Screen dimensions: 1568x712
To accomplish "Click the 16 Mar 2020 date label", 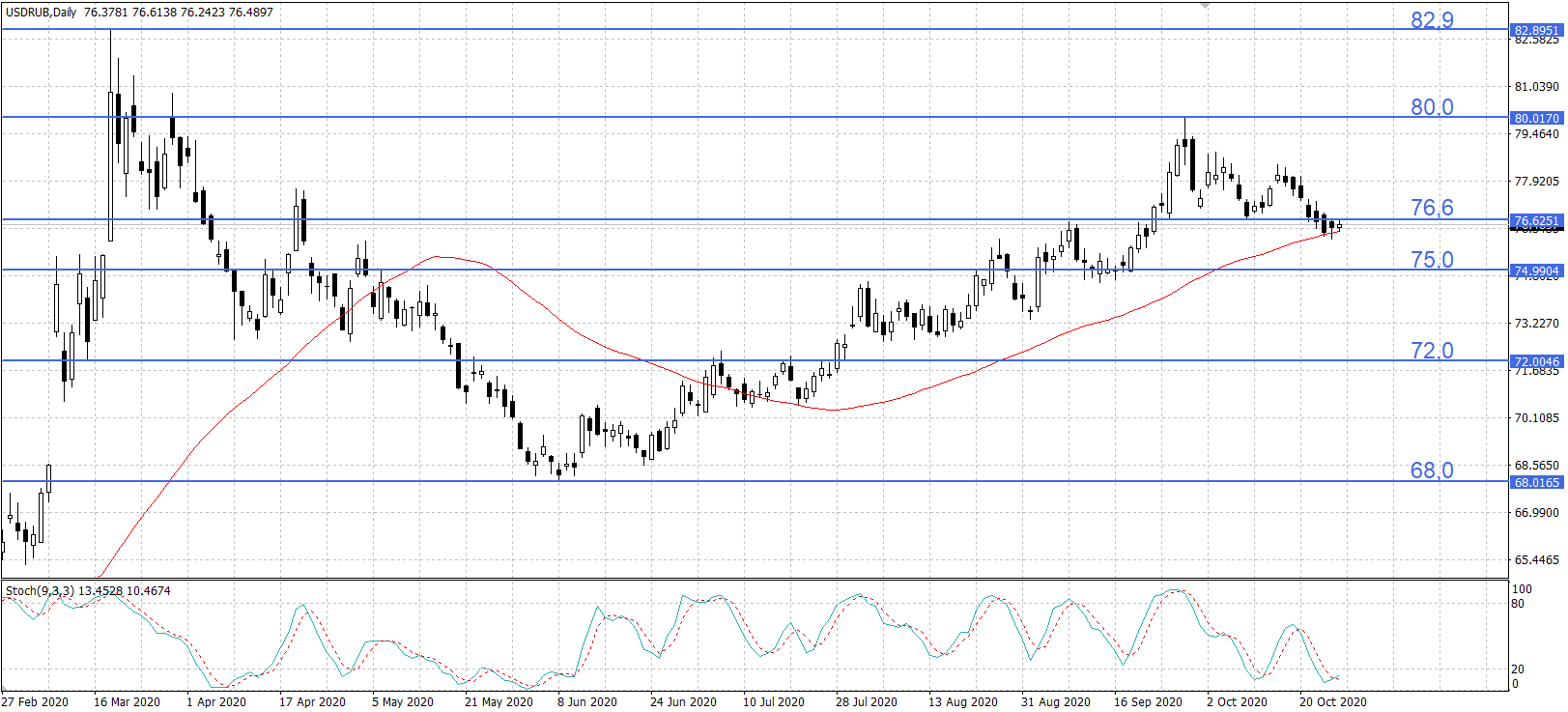I will click(127, 702).
